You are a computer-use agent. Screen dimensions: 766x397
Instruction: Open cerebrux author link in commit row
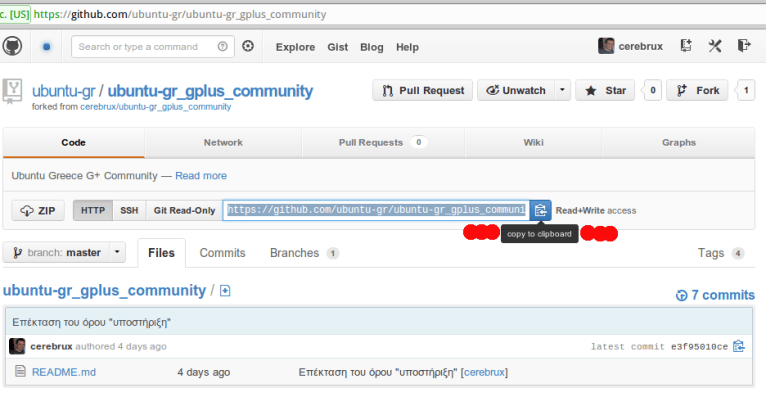click(51, 346)
